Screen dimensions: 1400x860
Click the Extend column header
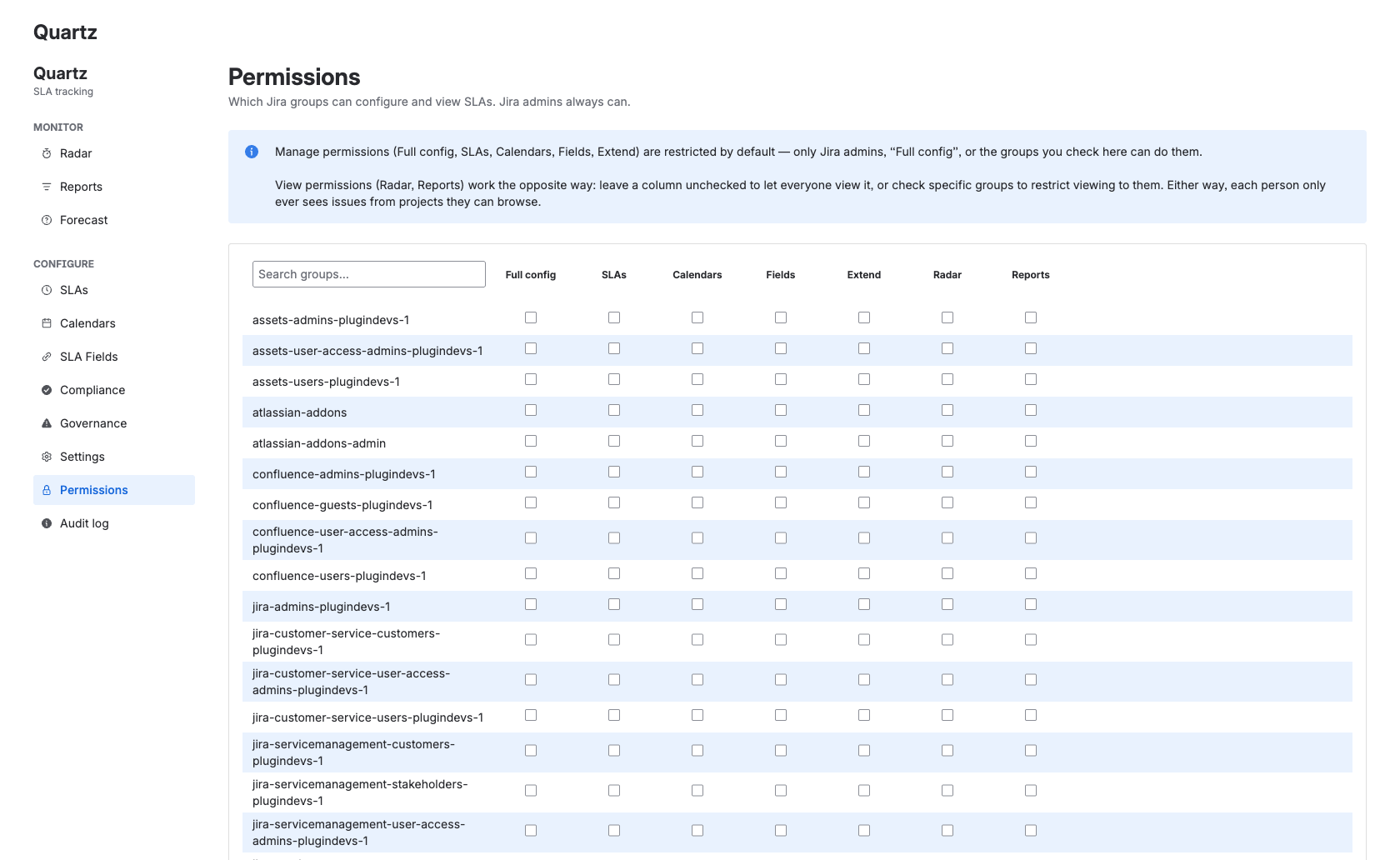coord(864,275)
